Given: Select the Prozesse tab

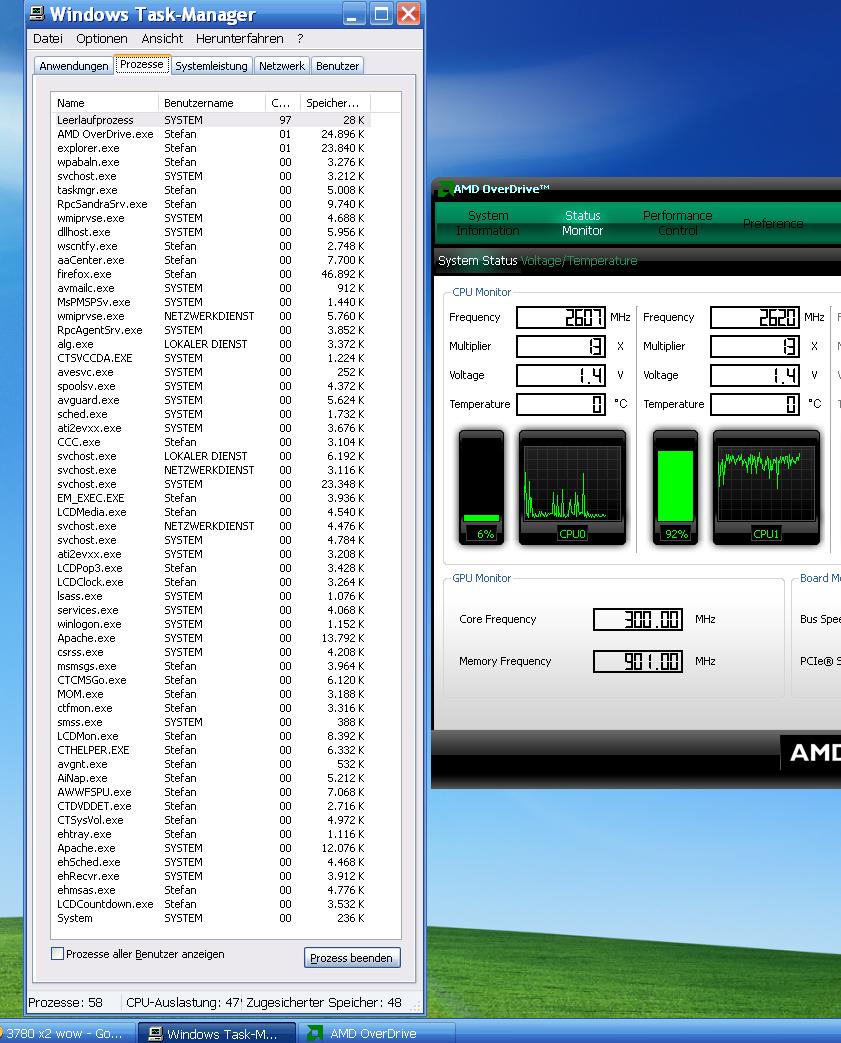Looking at the screenshot, I should tap(142, 65).
